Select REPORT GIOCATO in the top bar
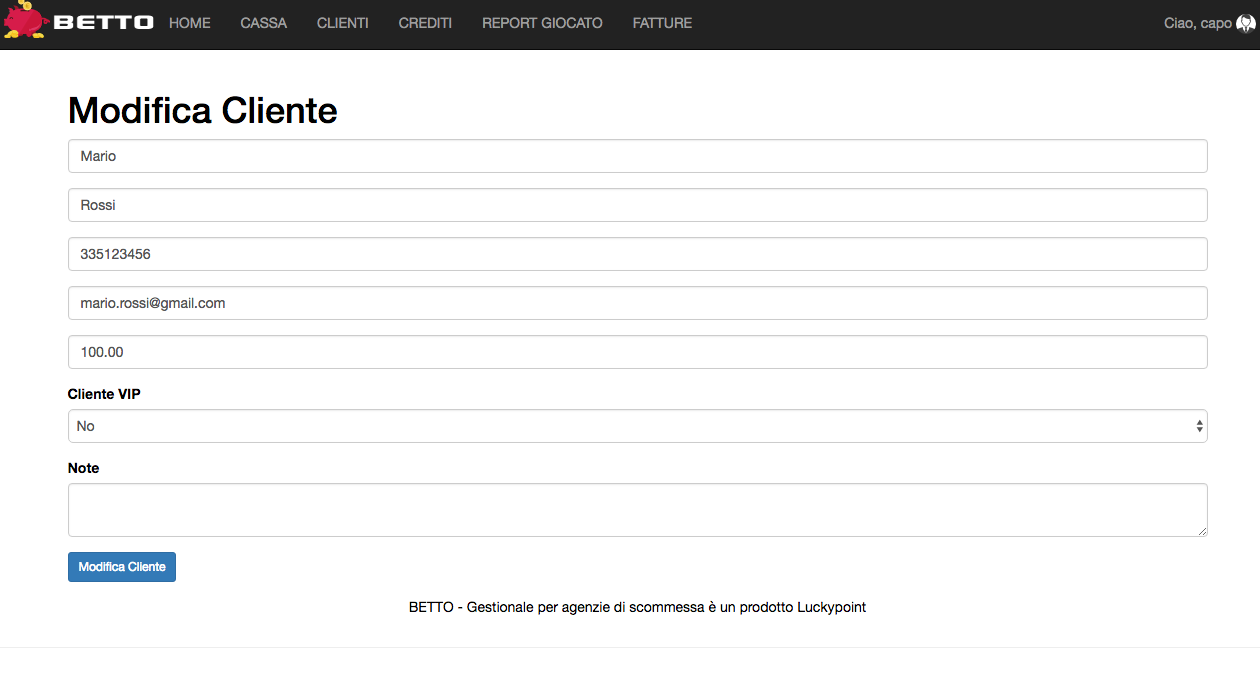Screen dimensions: 1260x677 [x=542, y=23]
